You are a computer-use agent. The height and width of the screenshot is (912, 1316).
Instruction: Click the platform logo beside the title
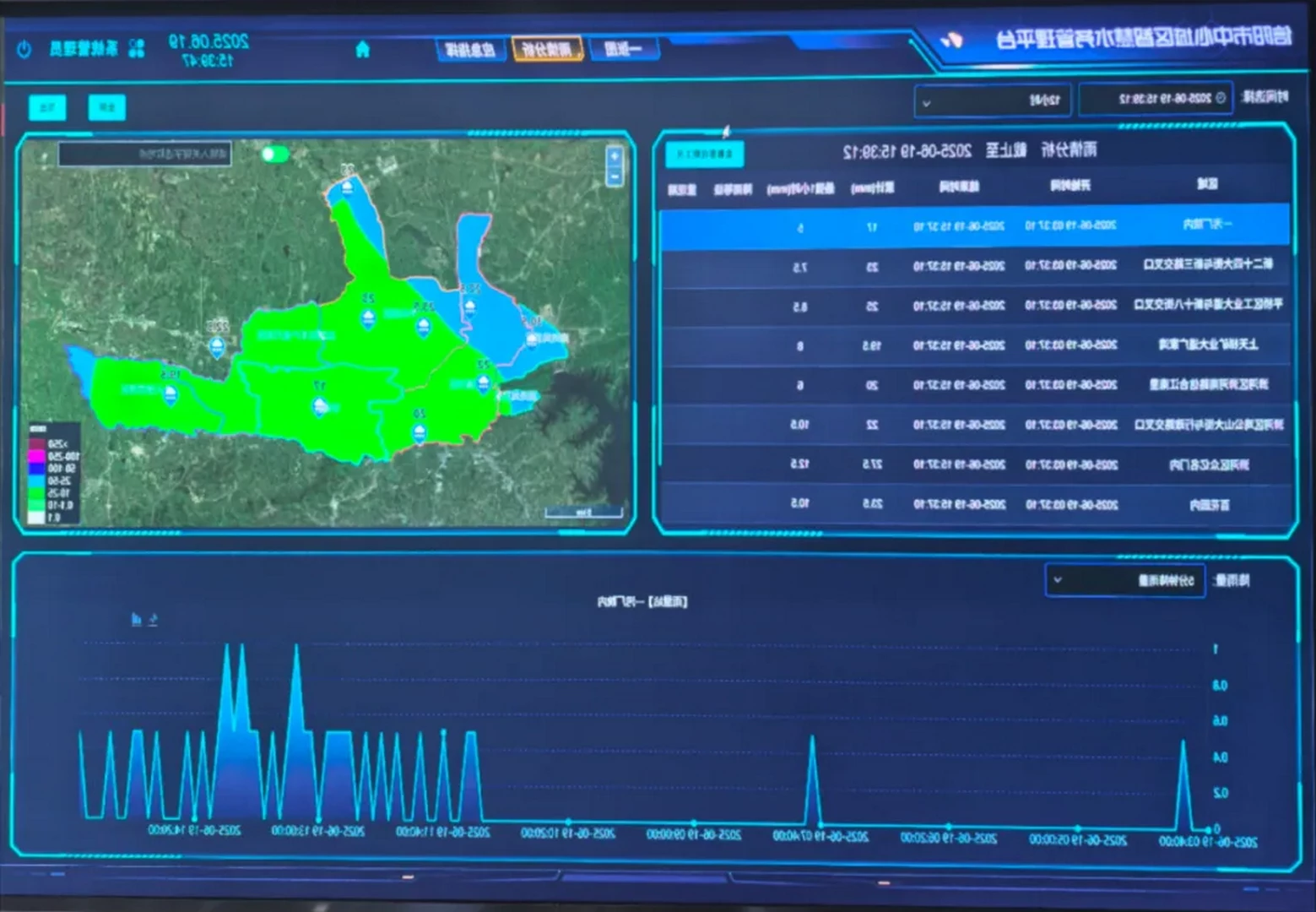tap(952, 40)
